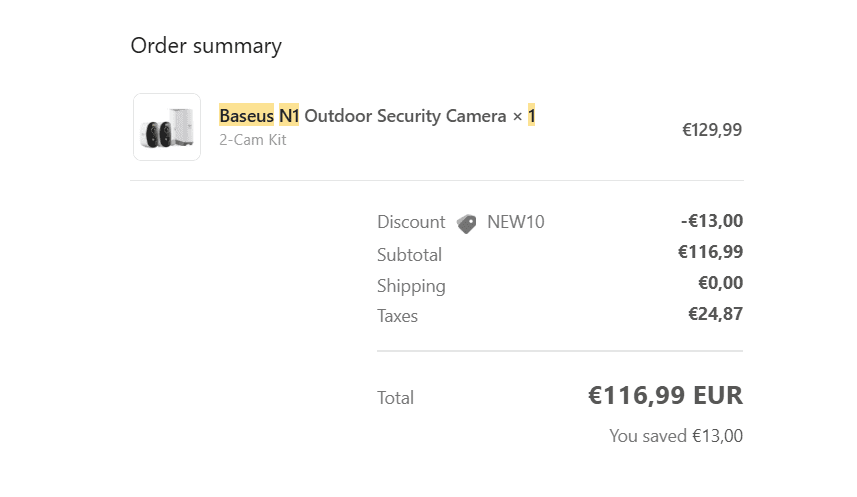Click the Taxes label
The height and width of the screenshot is (497, 857).
point(397,316)
